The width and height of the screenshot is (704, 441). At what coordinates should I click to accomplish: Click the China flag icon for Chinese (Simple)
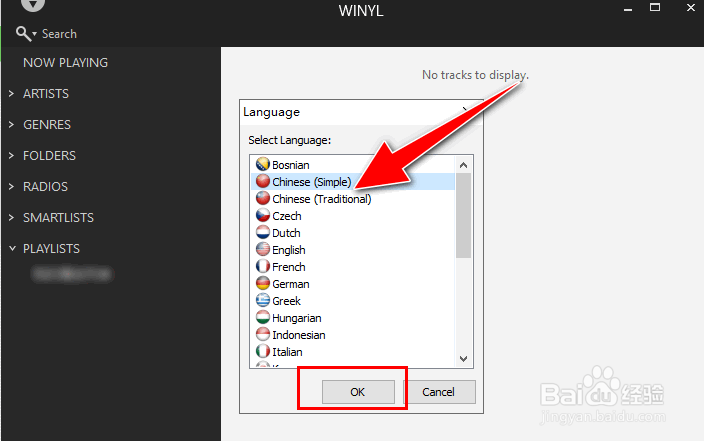[x=263, y=181]
